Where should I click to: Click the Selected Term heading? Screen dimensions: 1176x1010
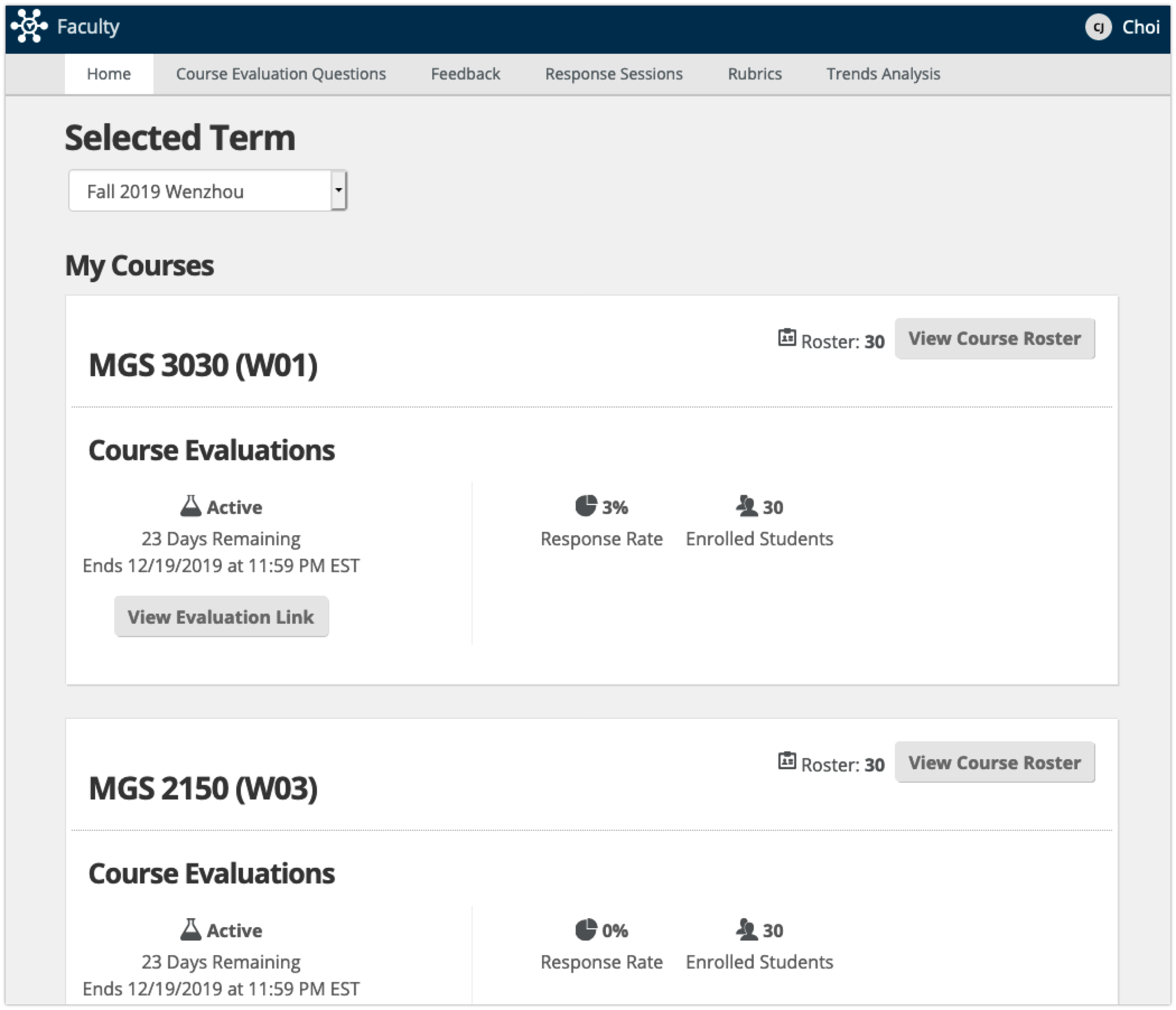coord(180,138)
